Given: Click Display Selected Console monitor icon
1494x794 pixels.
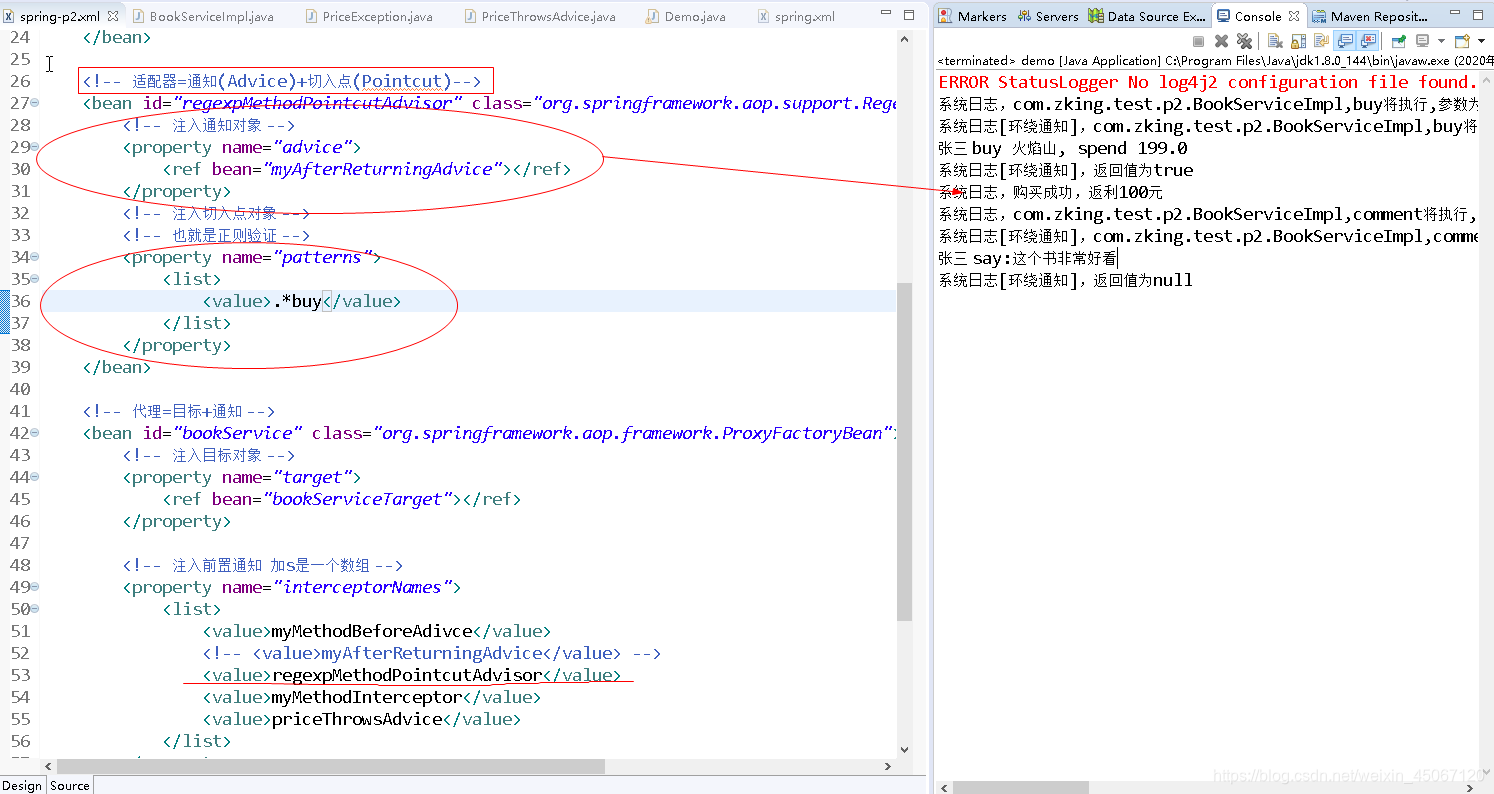Looking at the screenshot, I should (x=1422, y=41).
